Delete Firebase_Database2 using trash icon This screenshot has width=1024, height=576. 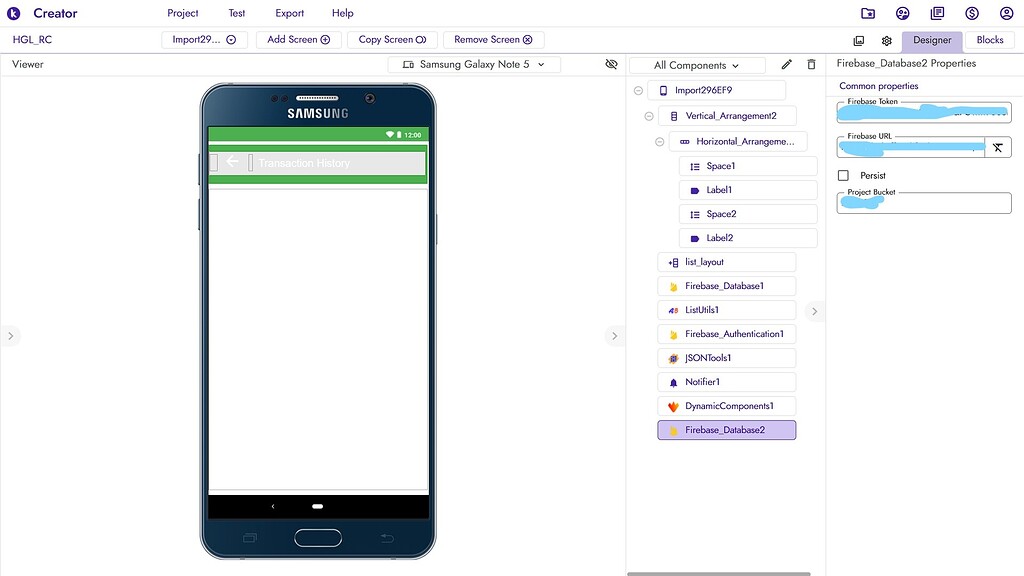click(x=811, y=63)
